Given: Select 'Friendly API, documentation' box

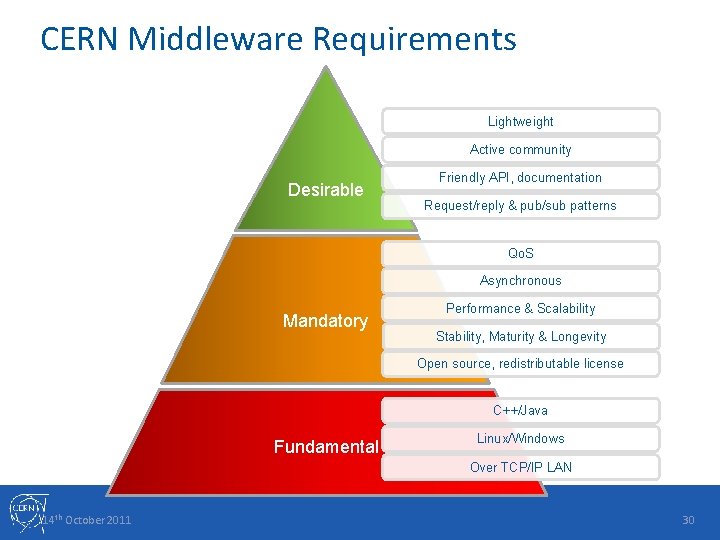Looking at the screenshot, I should pos(520,177).
